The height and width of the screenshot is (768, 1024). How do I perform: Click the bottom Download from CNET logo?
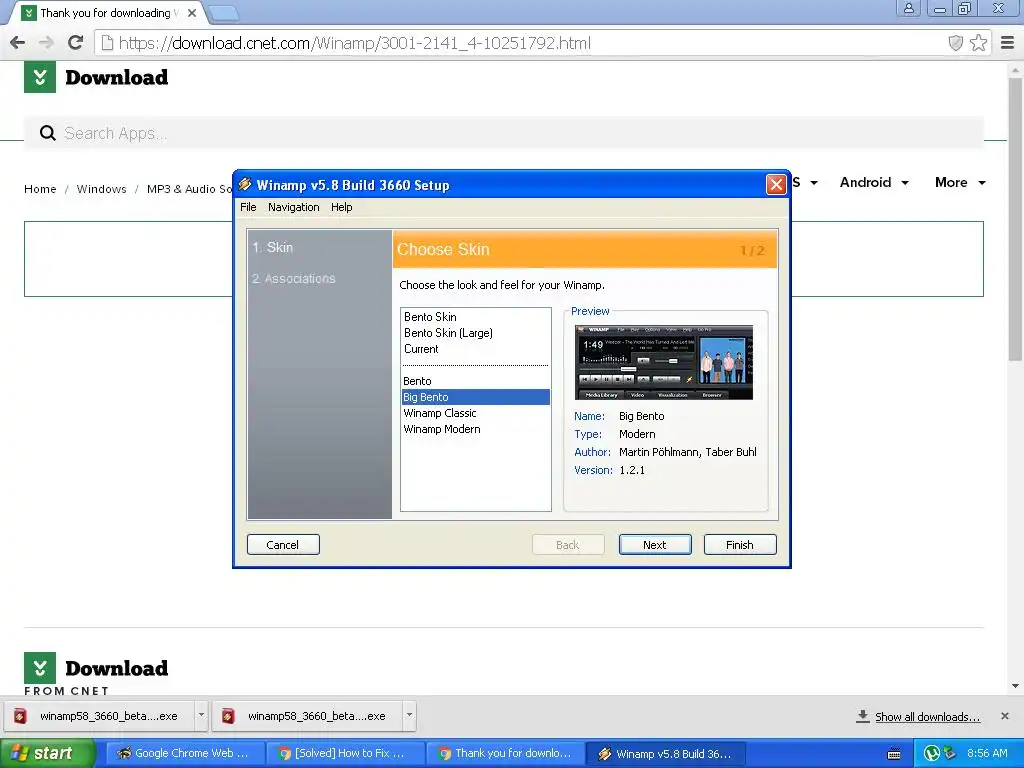96,674
